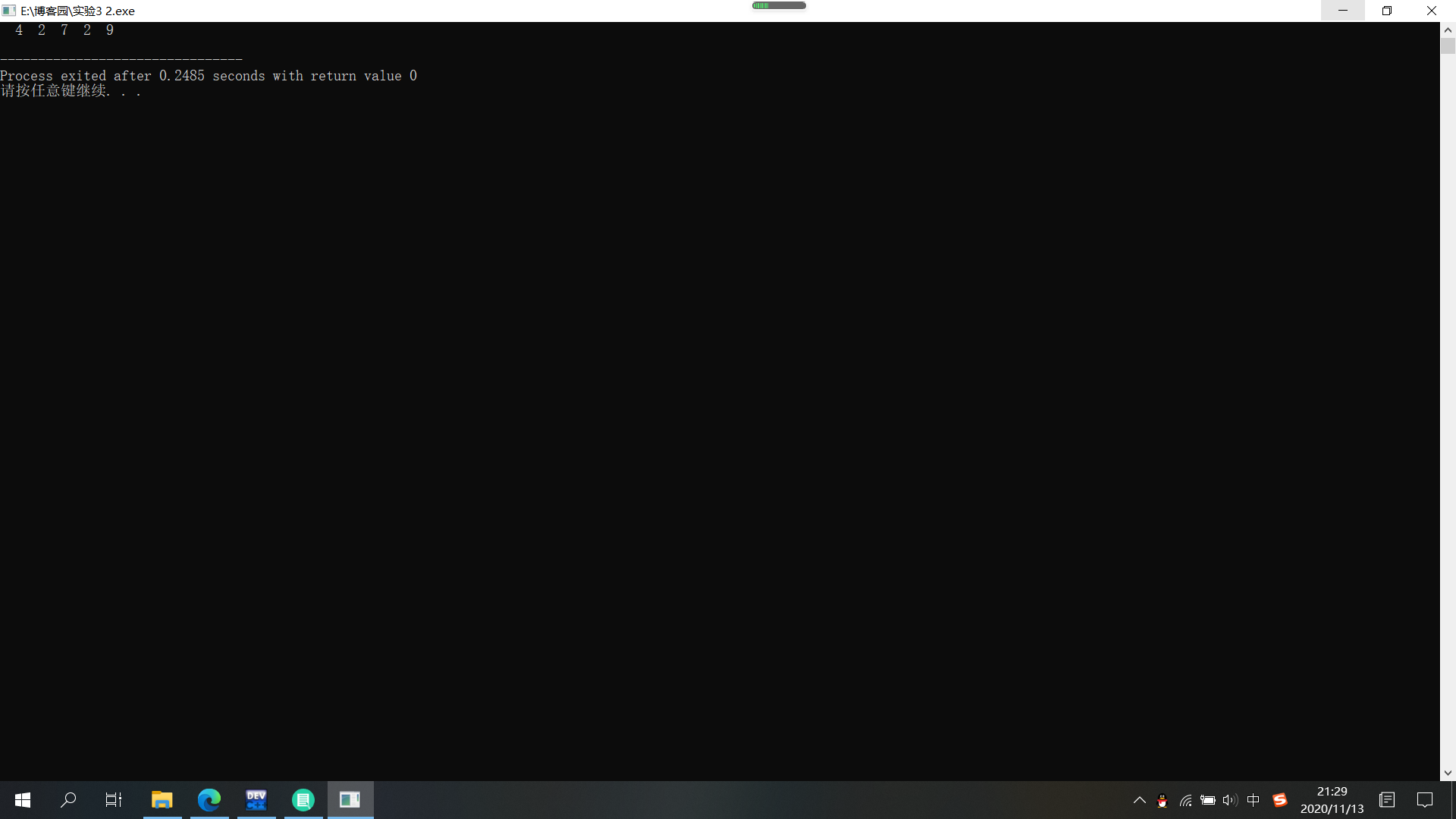
Task: Click the scrollbar down arrow
Action: point(1448,773)
